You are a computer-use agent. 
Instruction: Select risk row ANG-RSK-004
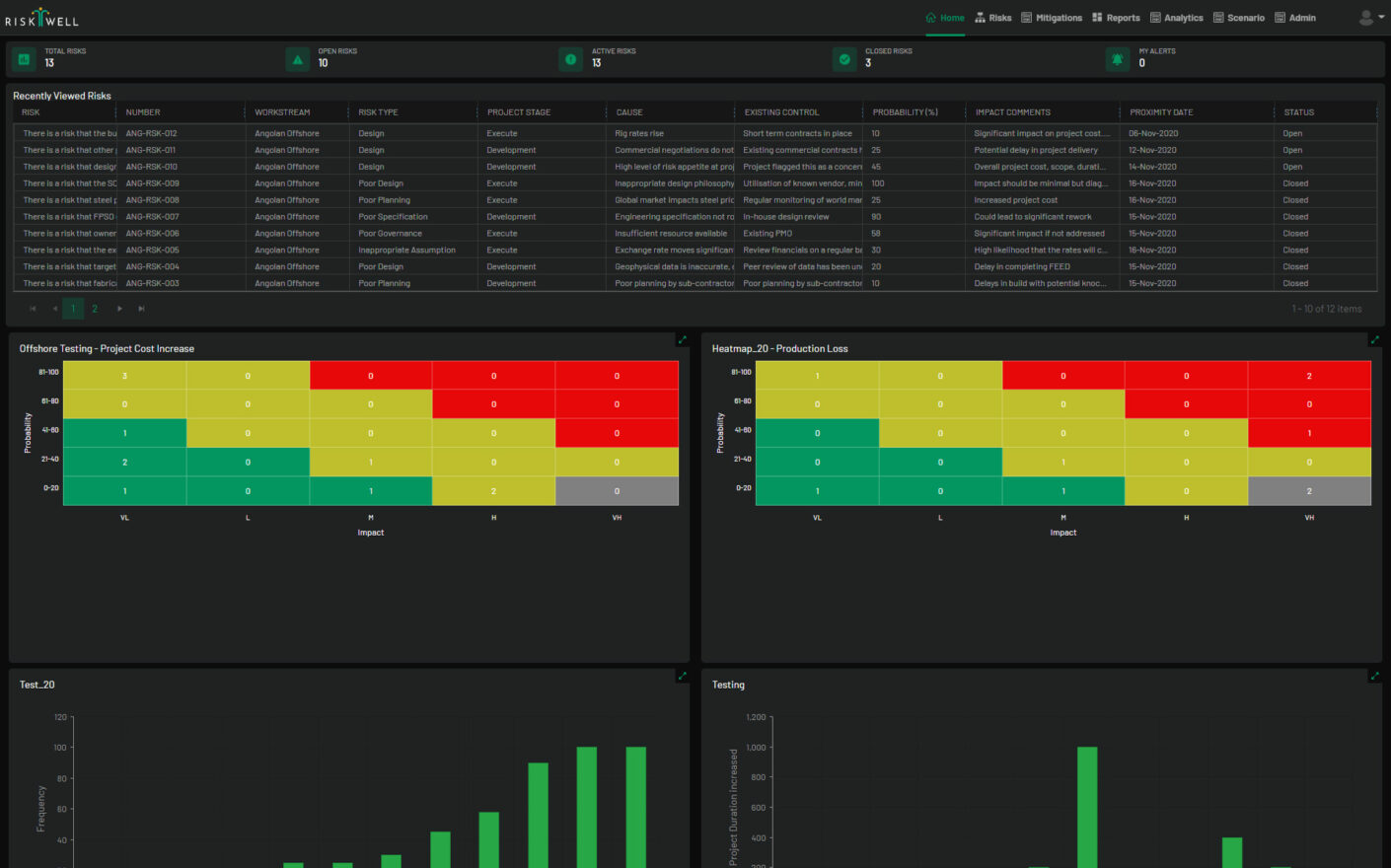[x=695, y=266]
